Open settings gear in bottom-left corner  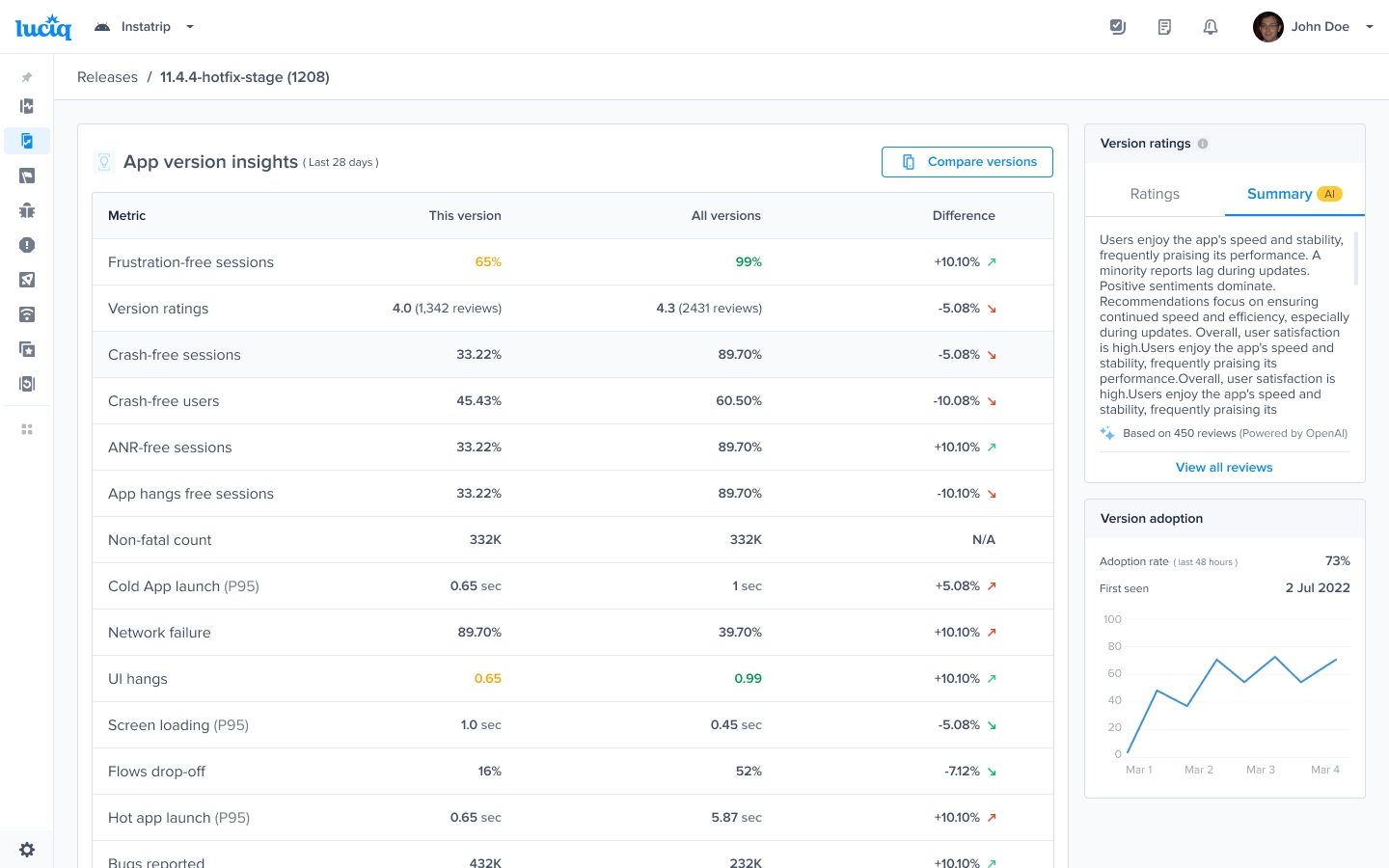point(27,850)
